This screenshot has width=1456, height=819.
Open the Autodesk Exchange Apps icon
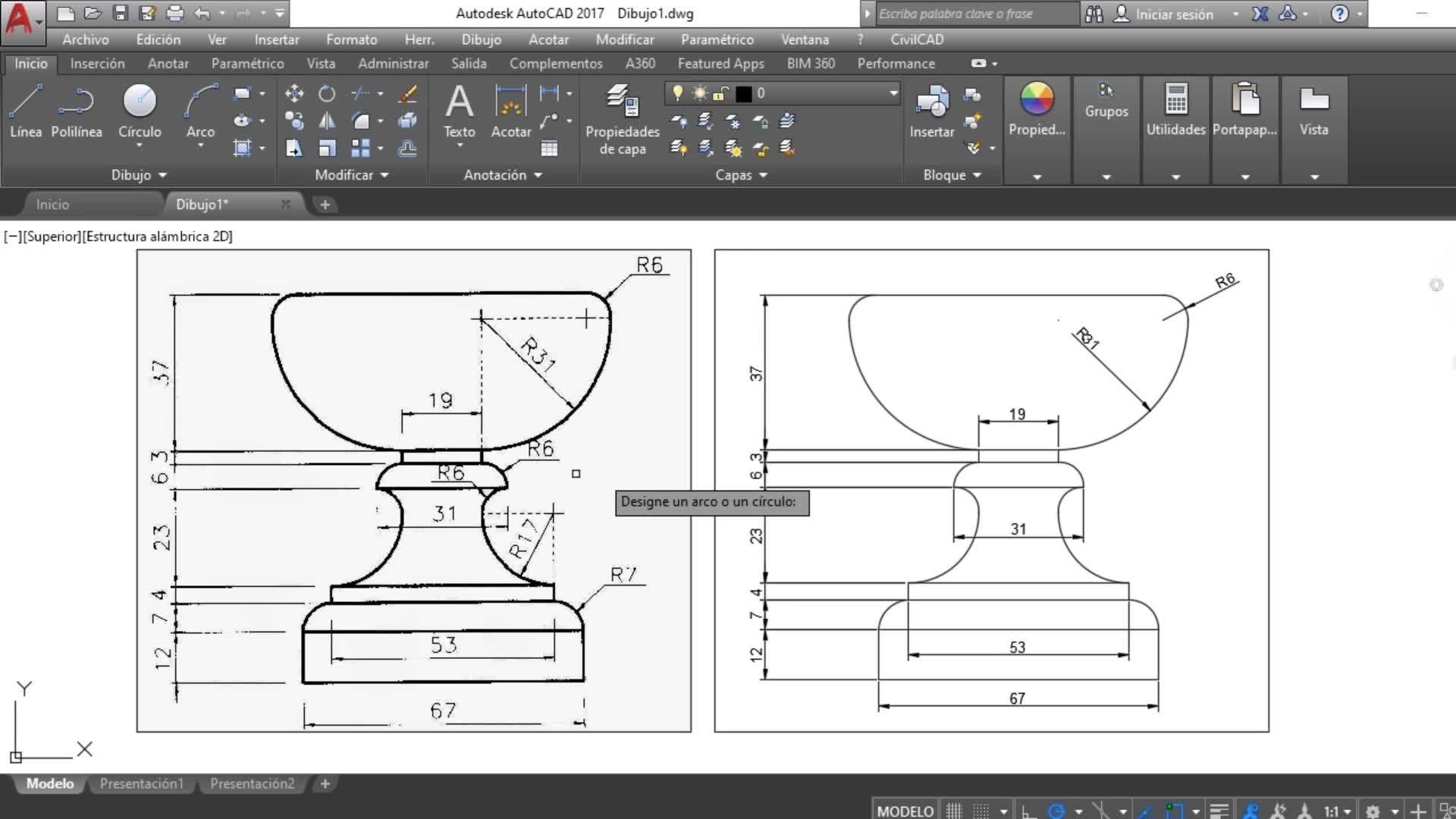(1260, 14)
